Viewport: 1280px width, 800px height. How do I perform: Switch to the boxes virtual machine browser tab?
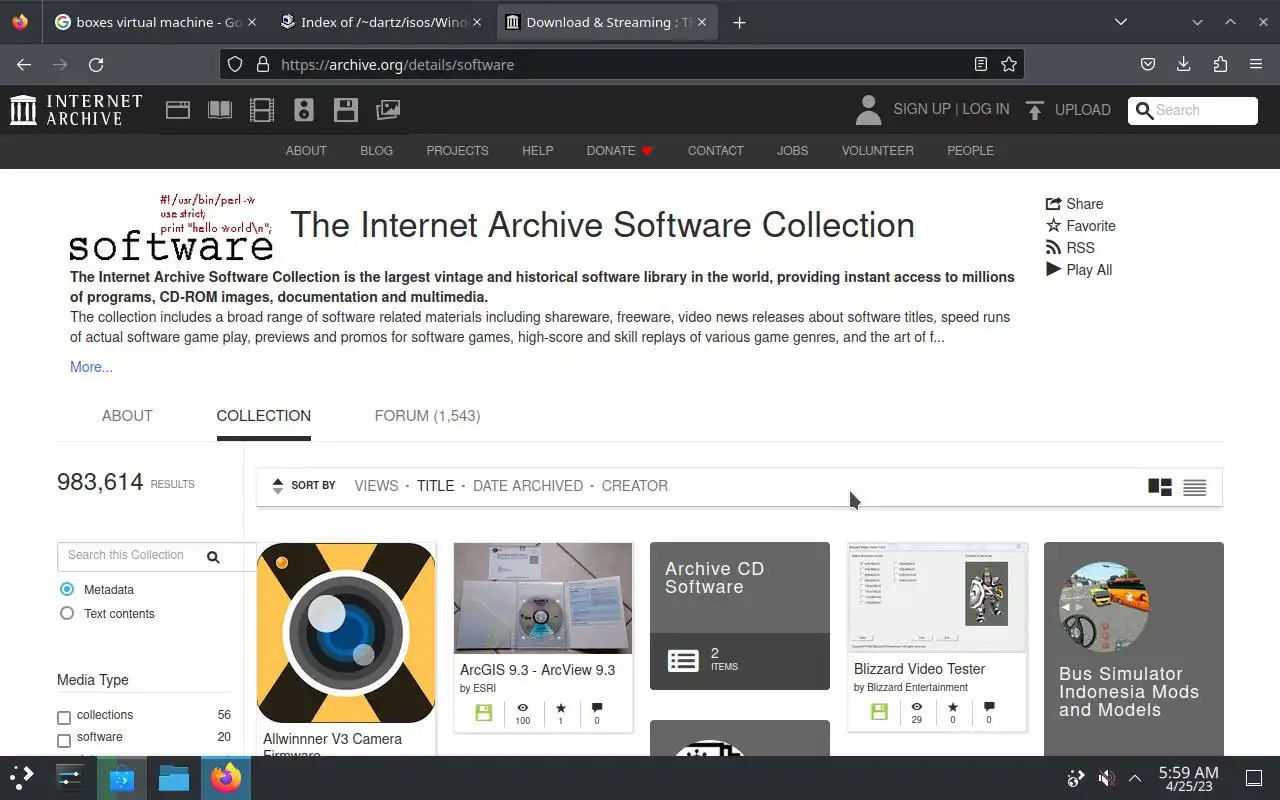(x=155, y=22)
